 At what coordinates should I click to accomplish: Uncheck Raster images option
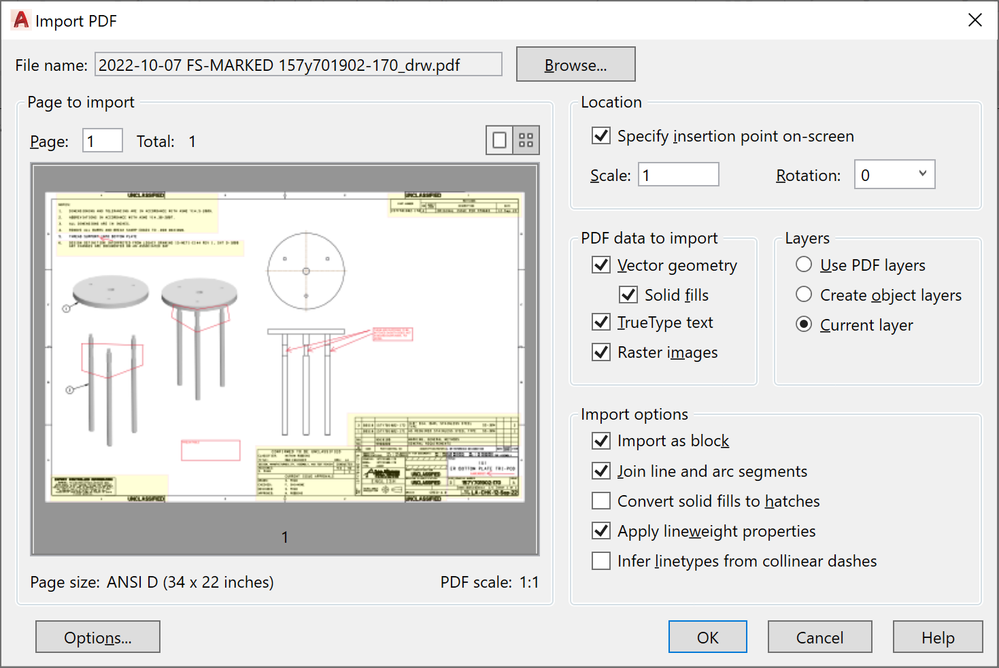[x=601, y=352]
